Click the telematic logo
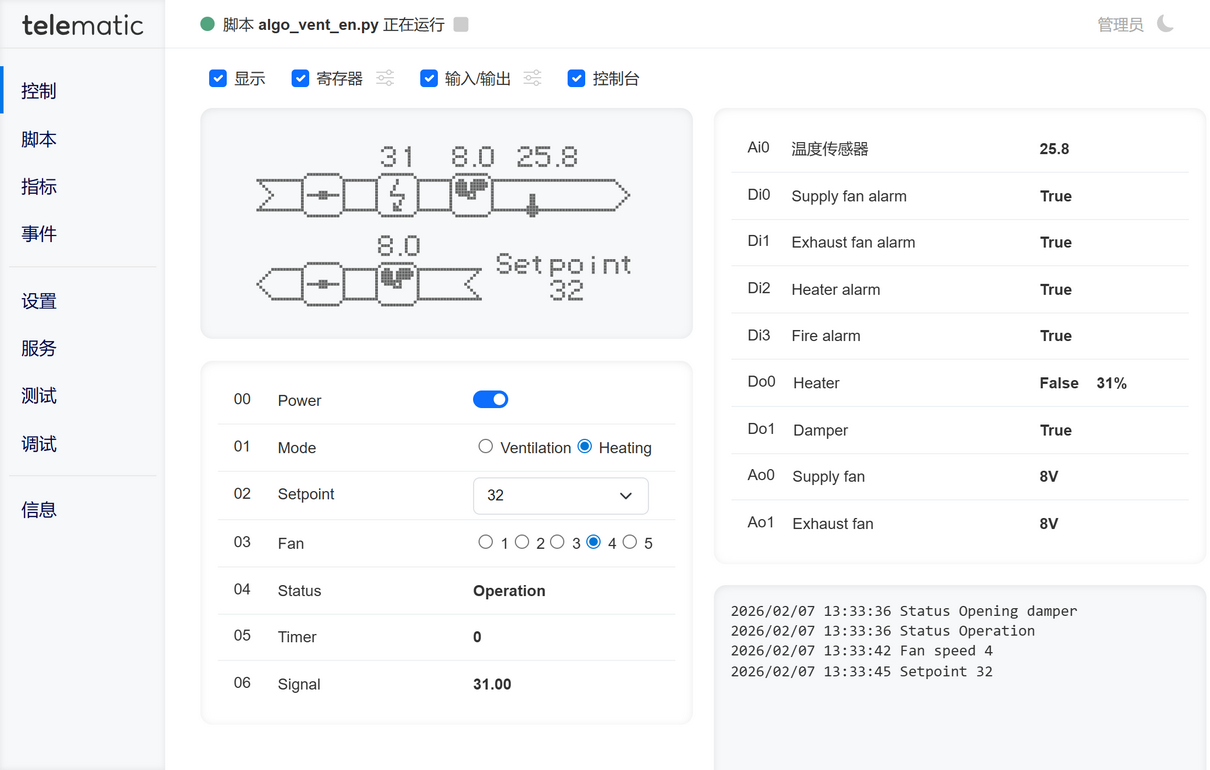 click(x=82, y=25)
